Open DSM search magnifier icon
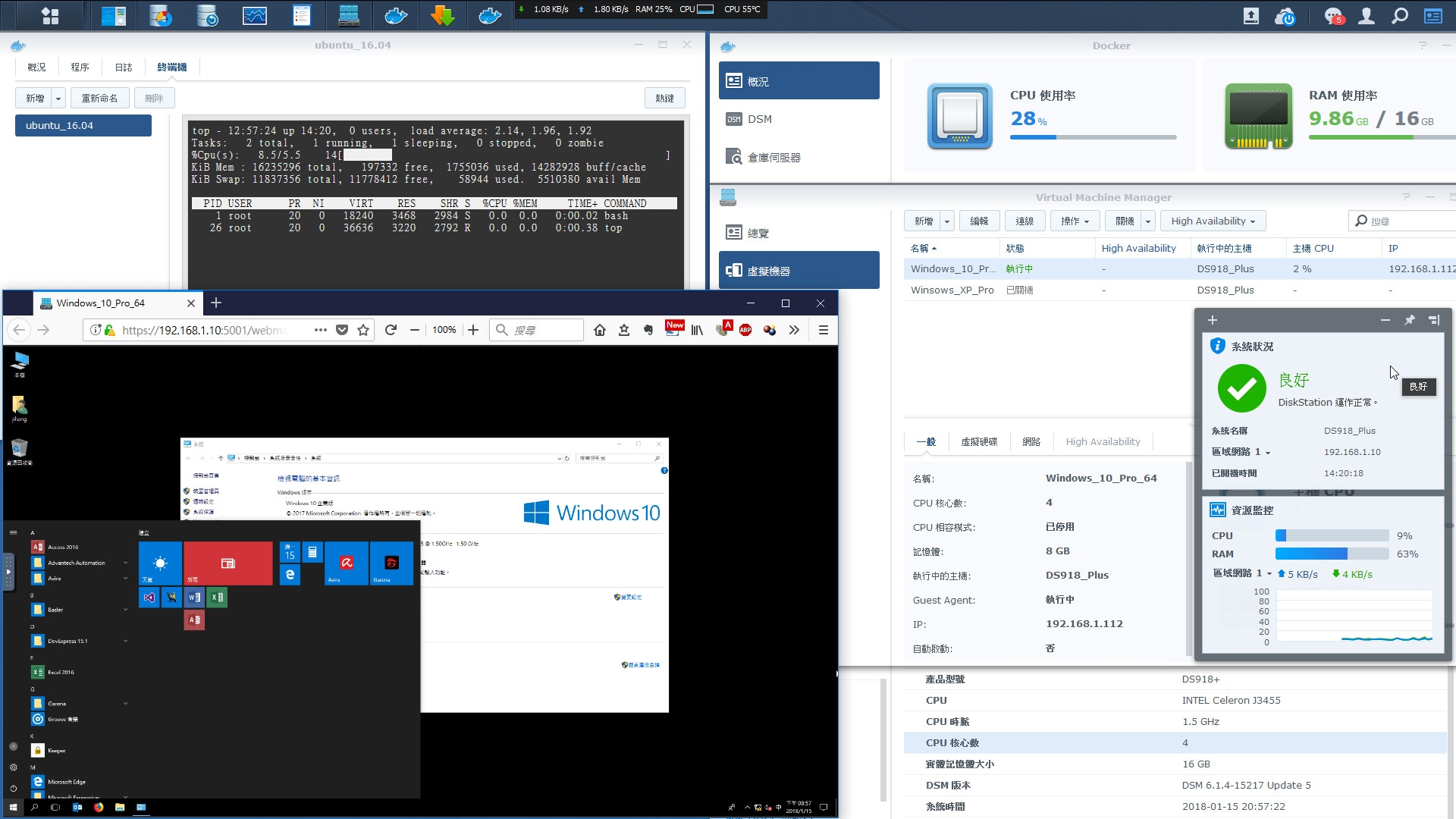The width and height of the screenshot is (1456, 819). click(1400, 16)
